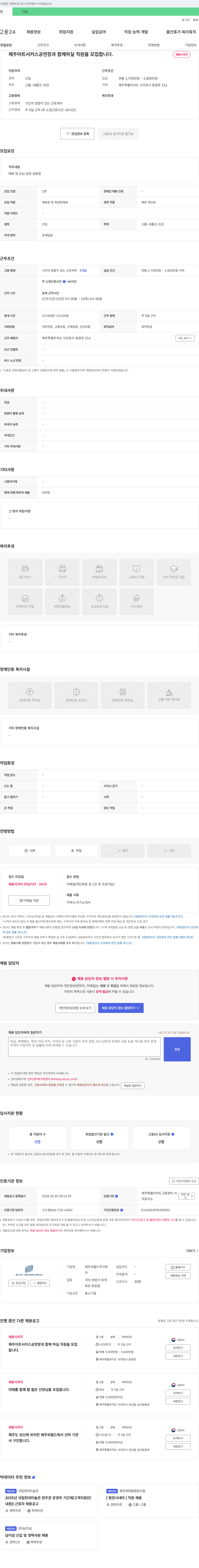Click the 로그인 link at top
This screenshot has height=1568, width=199.
coord(186,20)
